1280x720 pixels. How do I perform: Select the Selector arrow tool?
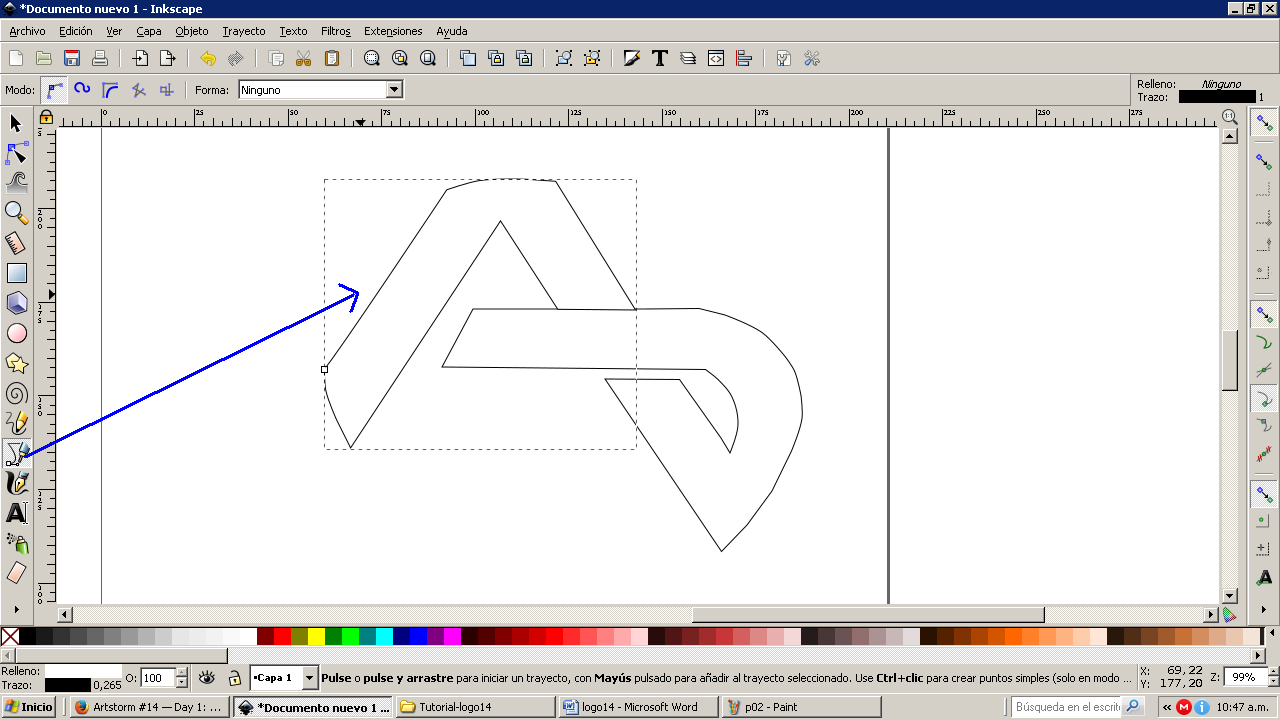16,123
